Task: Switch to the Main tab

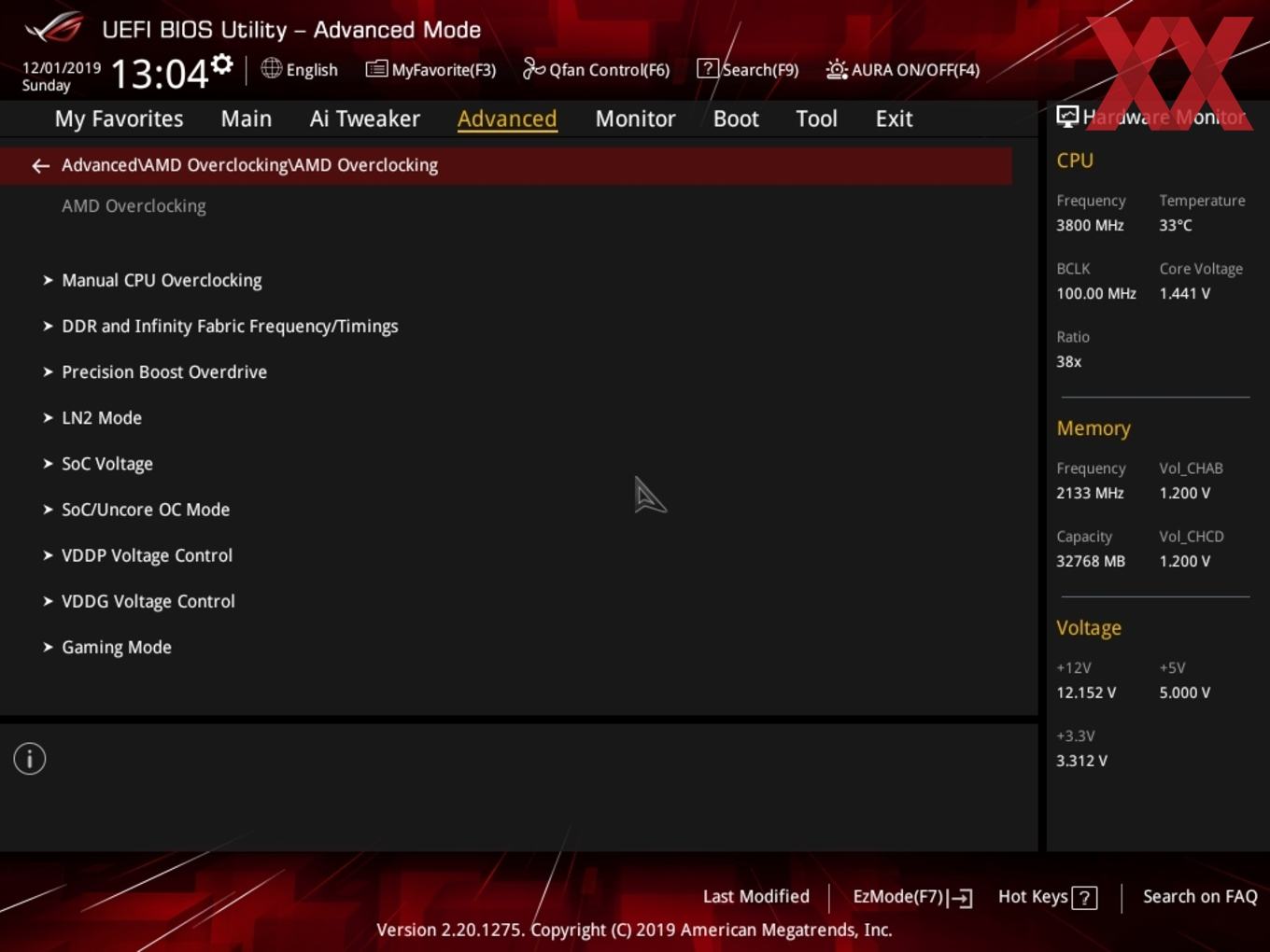Action: pyautogui.click(x=247, y=119)
